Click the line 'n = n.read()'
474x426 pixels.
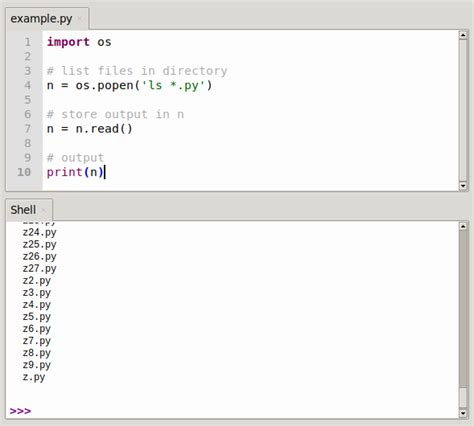pos(90,129)
